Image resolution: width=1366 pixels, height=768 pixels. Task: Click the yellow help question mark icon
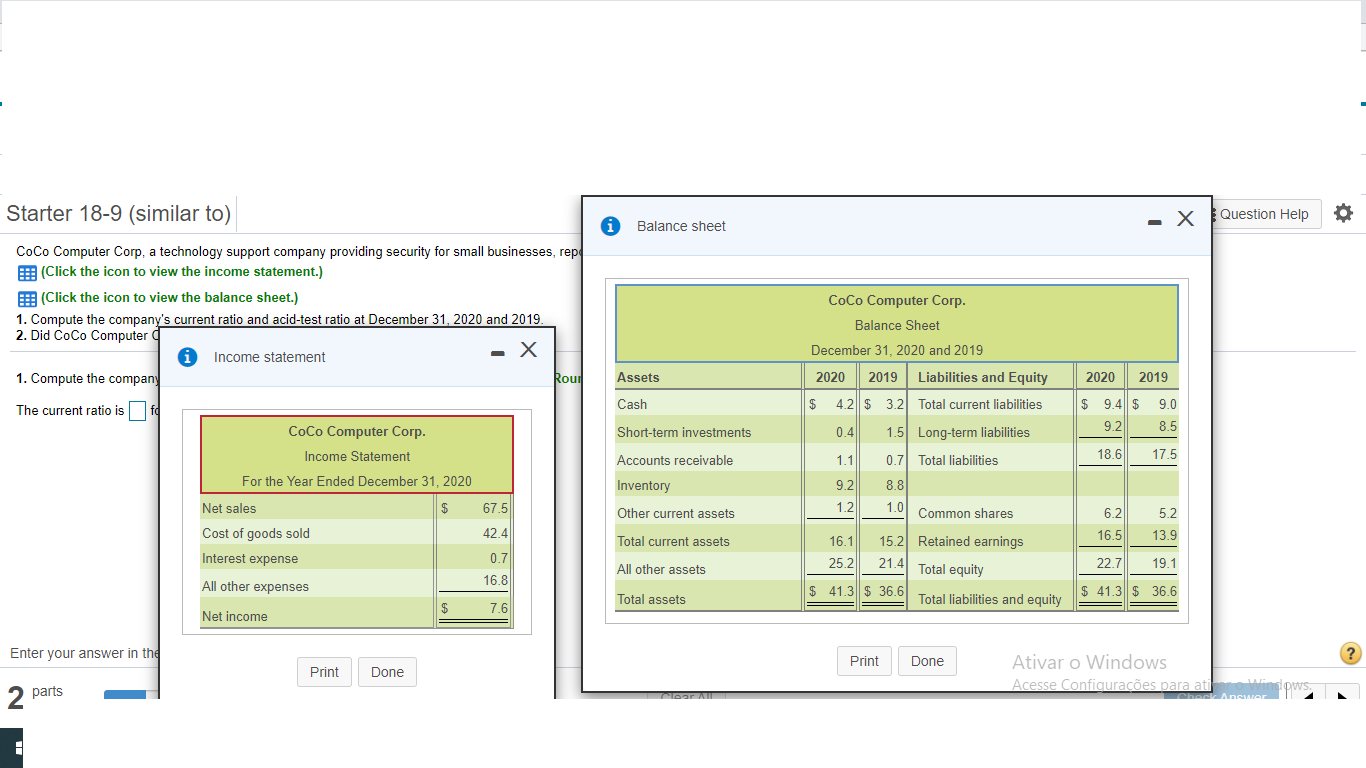click(1350, 654)
